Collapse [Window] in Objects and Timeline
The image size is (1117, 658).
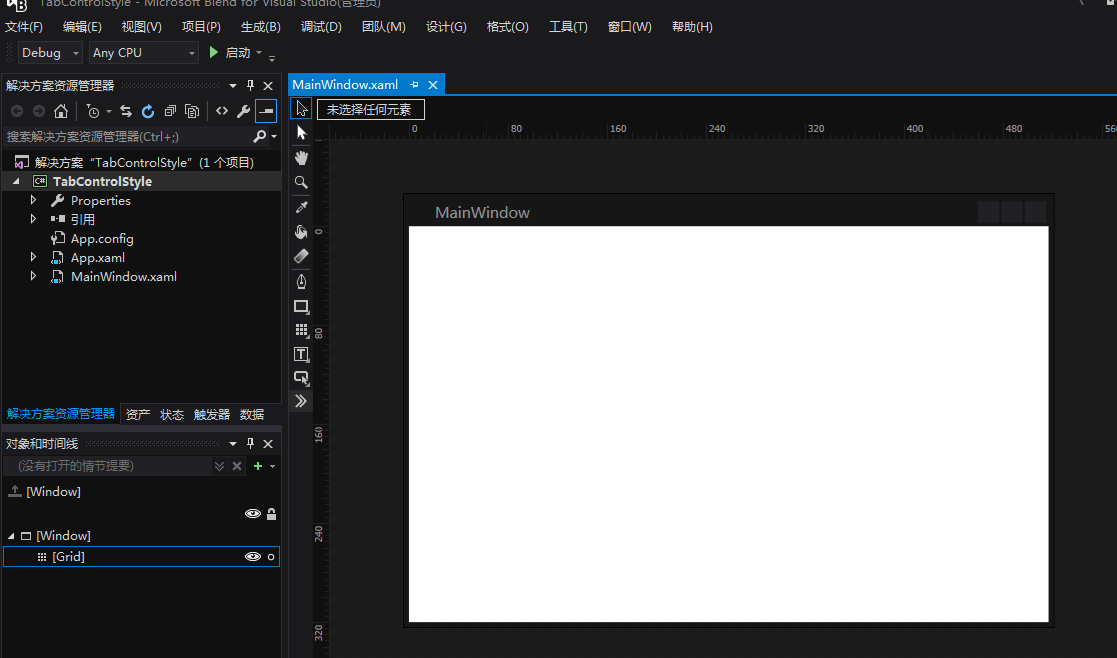click(11, 536)
